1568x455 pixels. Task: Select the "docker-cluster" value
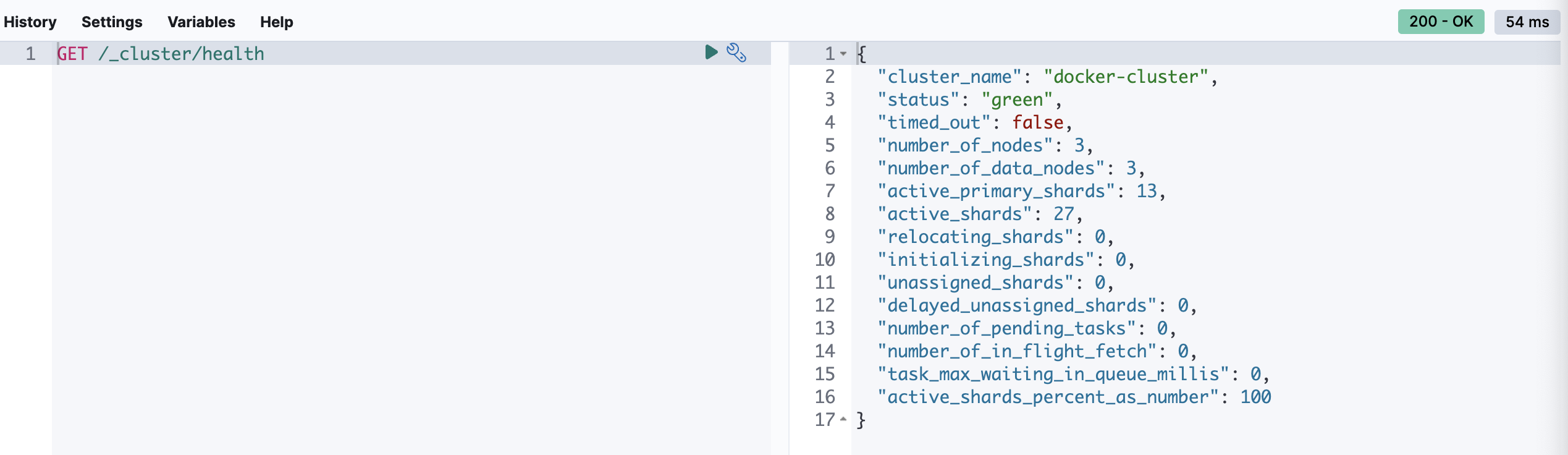click(1126, 77)
